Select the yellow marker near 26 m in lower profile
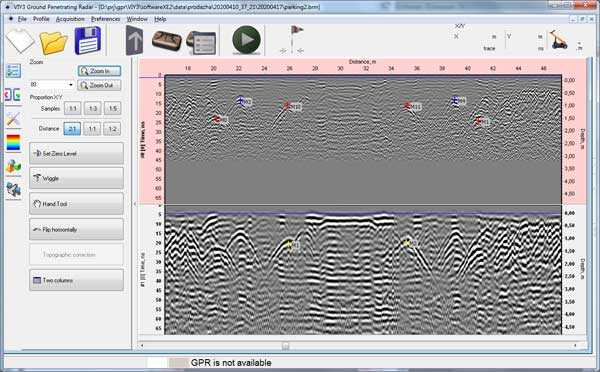Screen dimensions: 600x372 click(289, 244)
